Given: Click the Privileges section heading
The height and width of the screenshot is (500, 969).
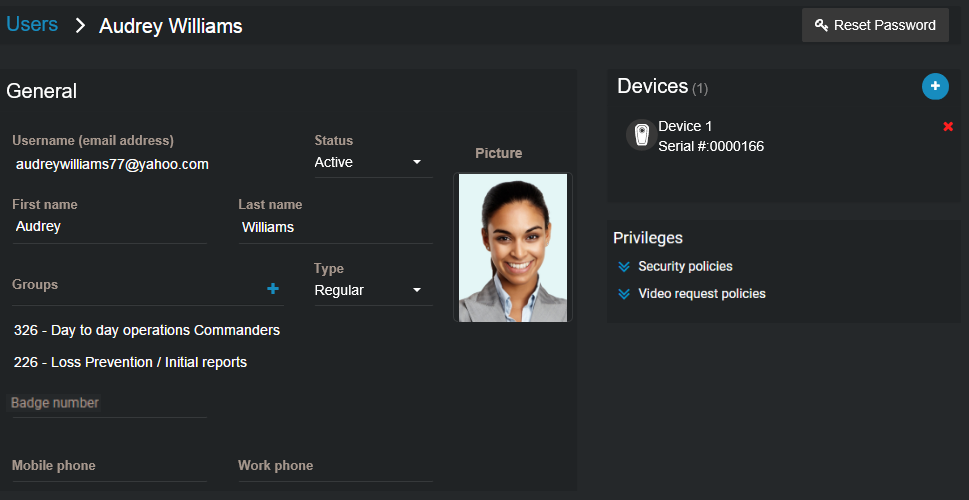Looking at the screenshot, I should pyautogui.click(x=648, y=238).
